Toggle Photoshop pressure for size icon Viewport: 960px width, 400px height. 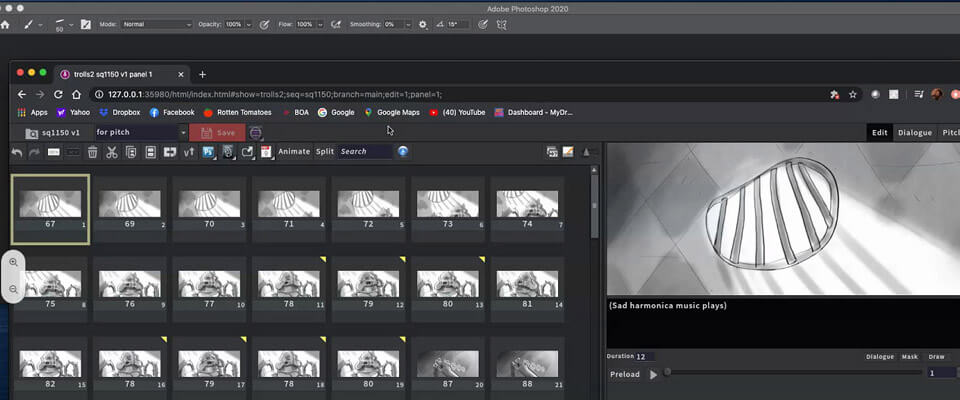tap(482, 25)
